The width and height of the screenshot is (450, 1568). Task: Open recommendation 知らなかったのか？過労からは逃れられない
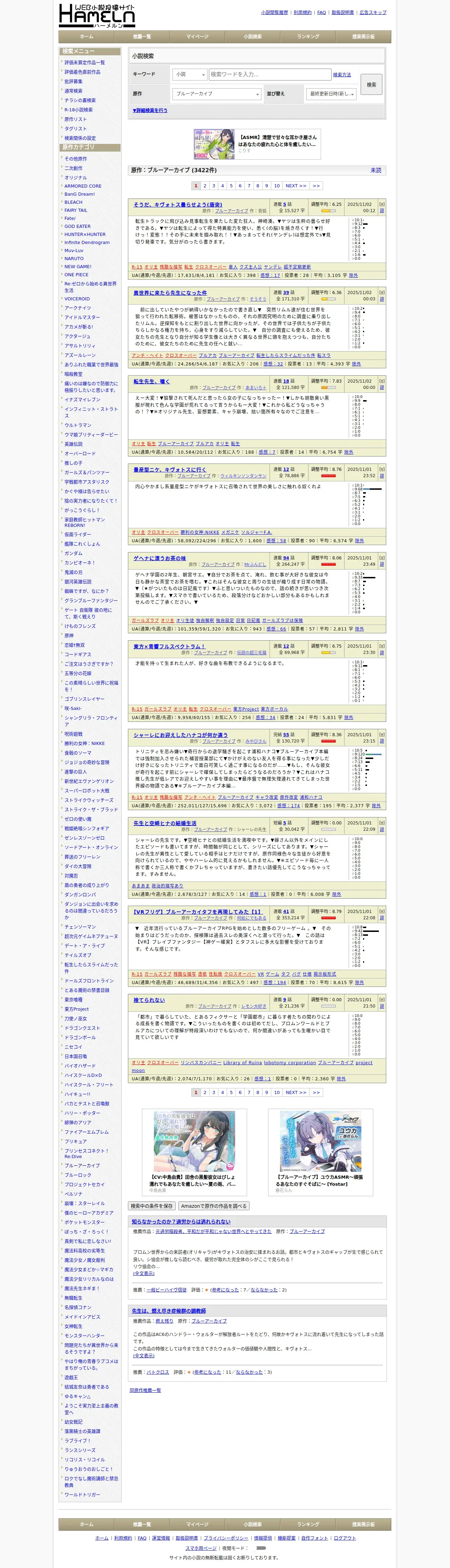point(181,1222)
